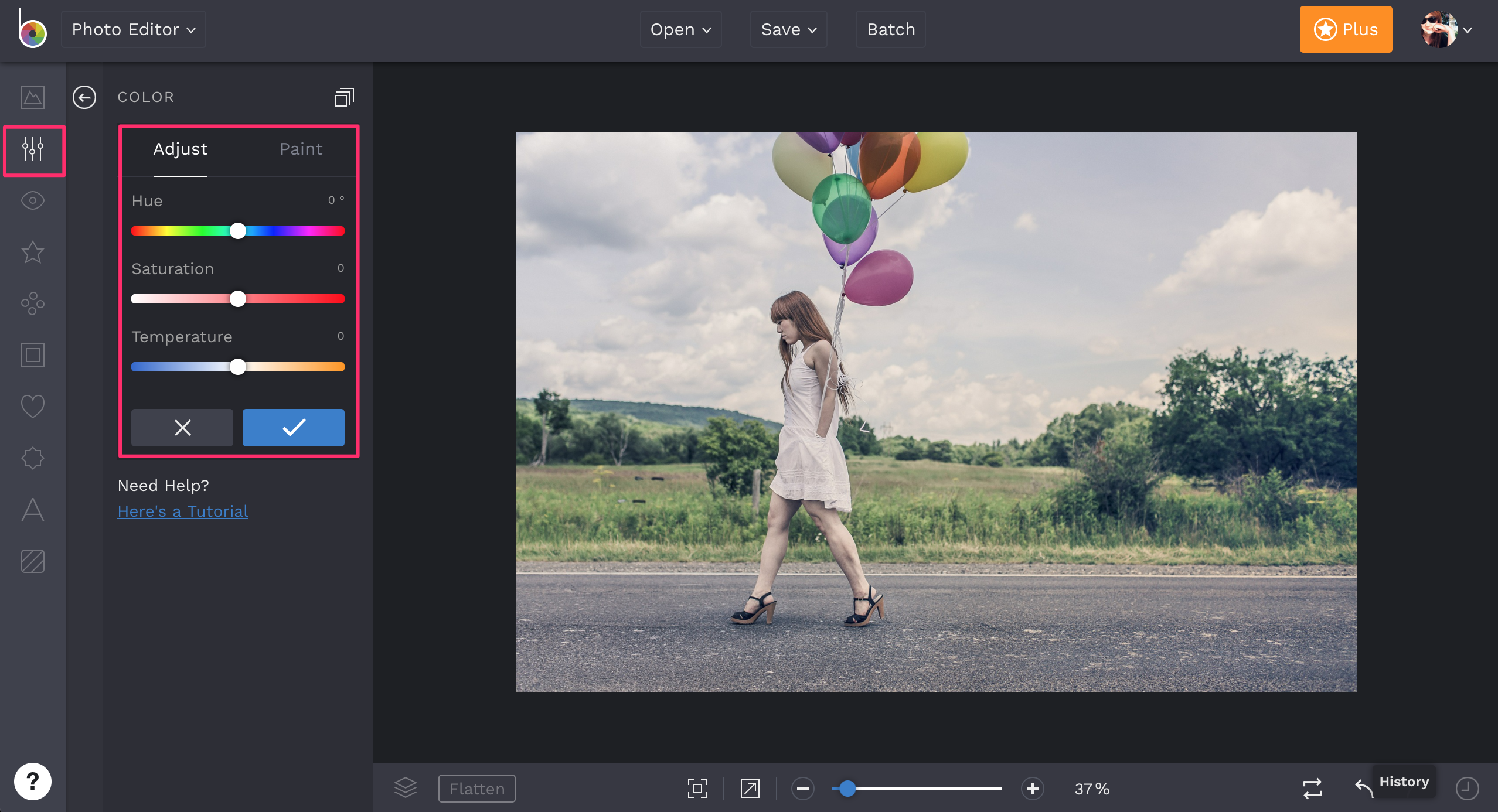Click the COLOR panel title
The height and width of the screenshot is (812, 1498).
pos(146,97)
